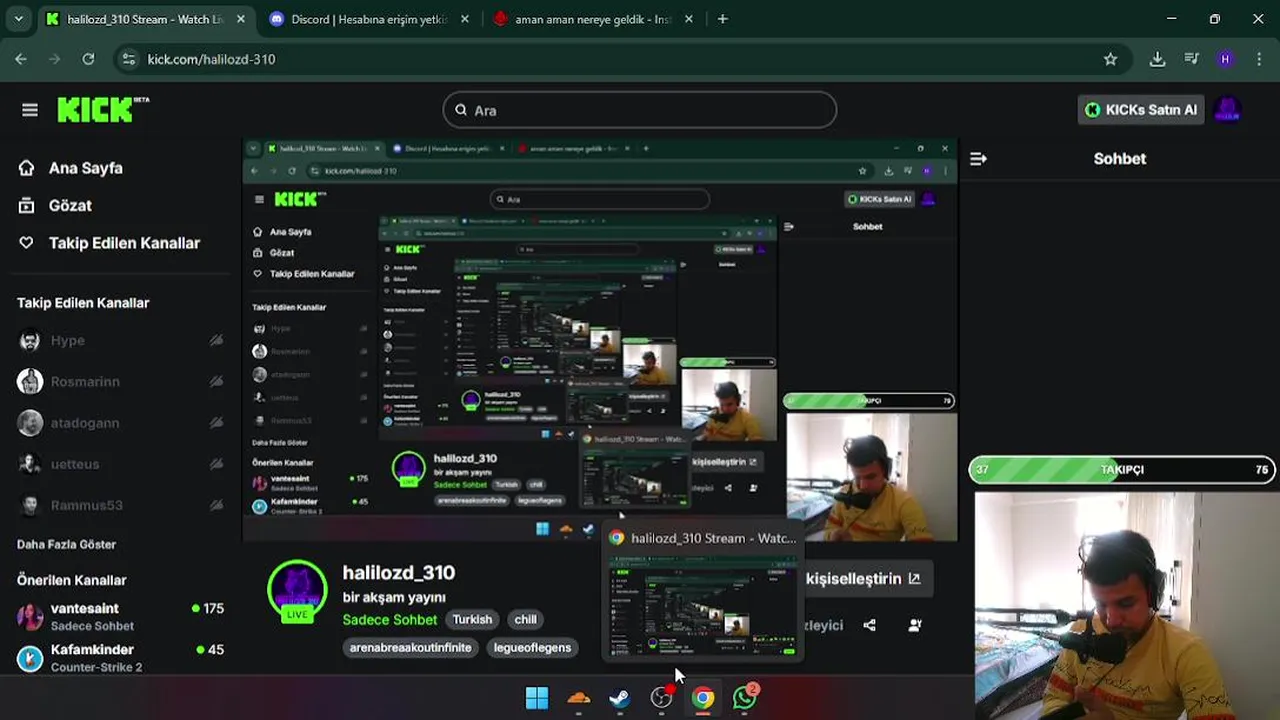Bookmark this page with the star icon
This screenshot has width=1280, height=720.
click(1110, 59)
